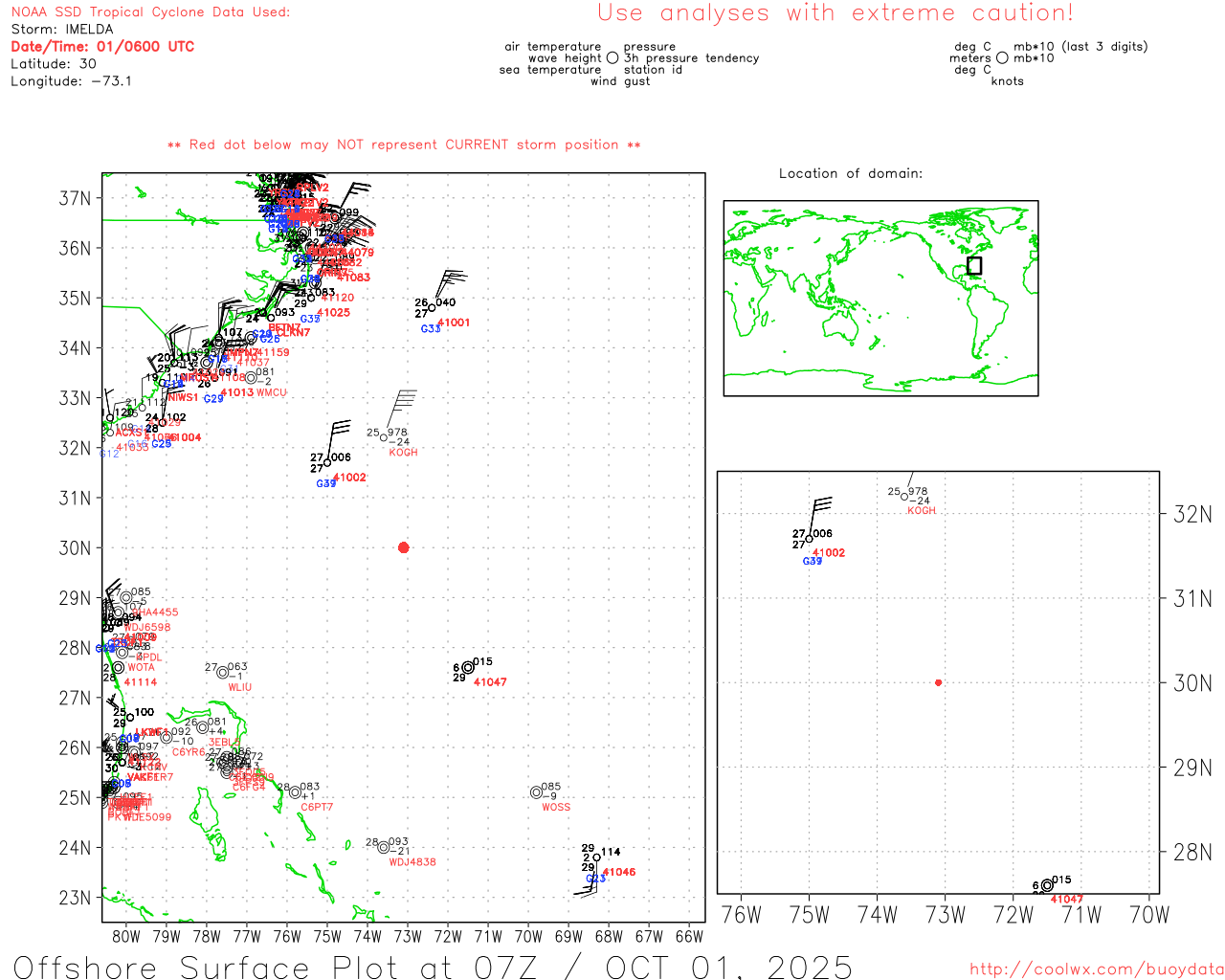The width and height of the screenshot is (1225, 980).
Task: Click buoy label 41114
Action: pos(141,682)
